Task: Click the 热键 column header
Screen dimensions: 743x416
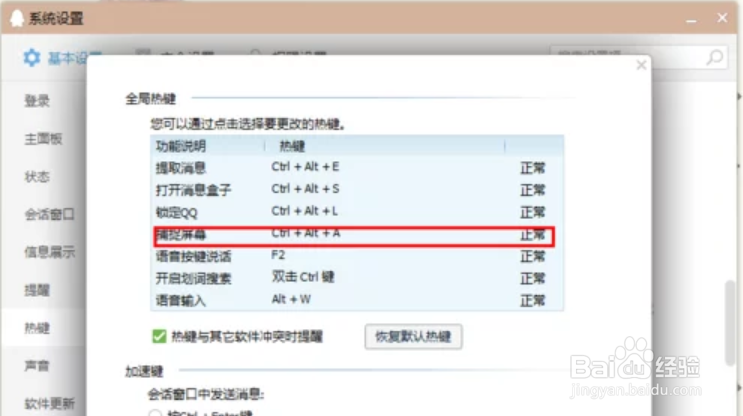Action: coord(292,146)
